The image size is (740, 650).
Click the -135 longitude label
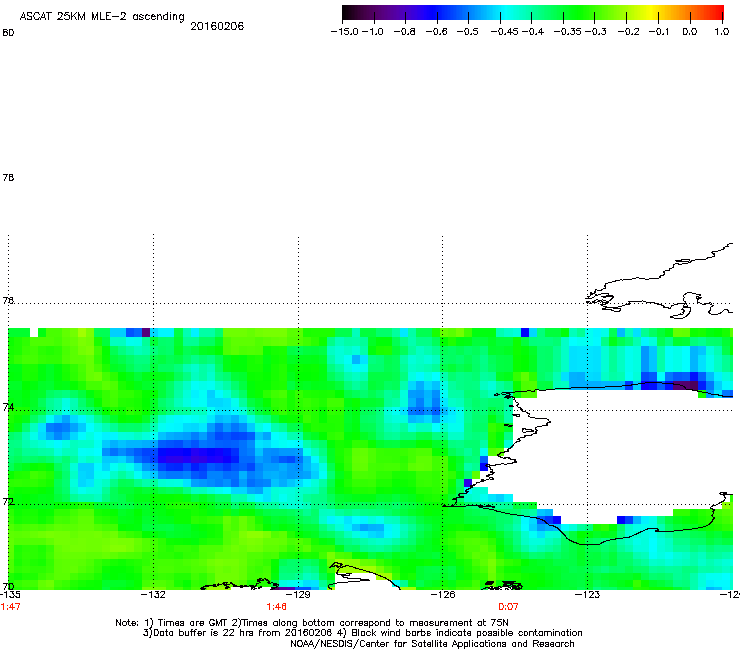(9, 595)
